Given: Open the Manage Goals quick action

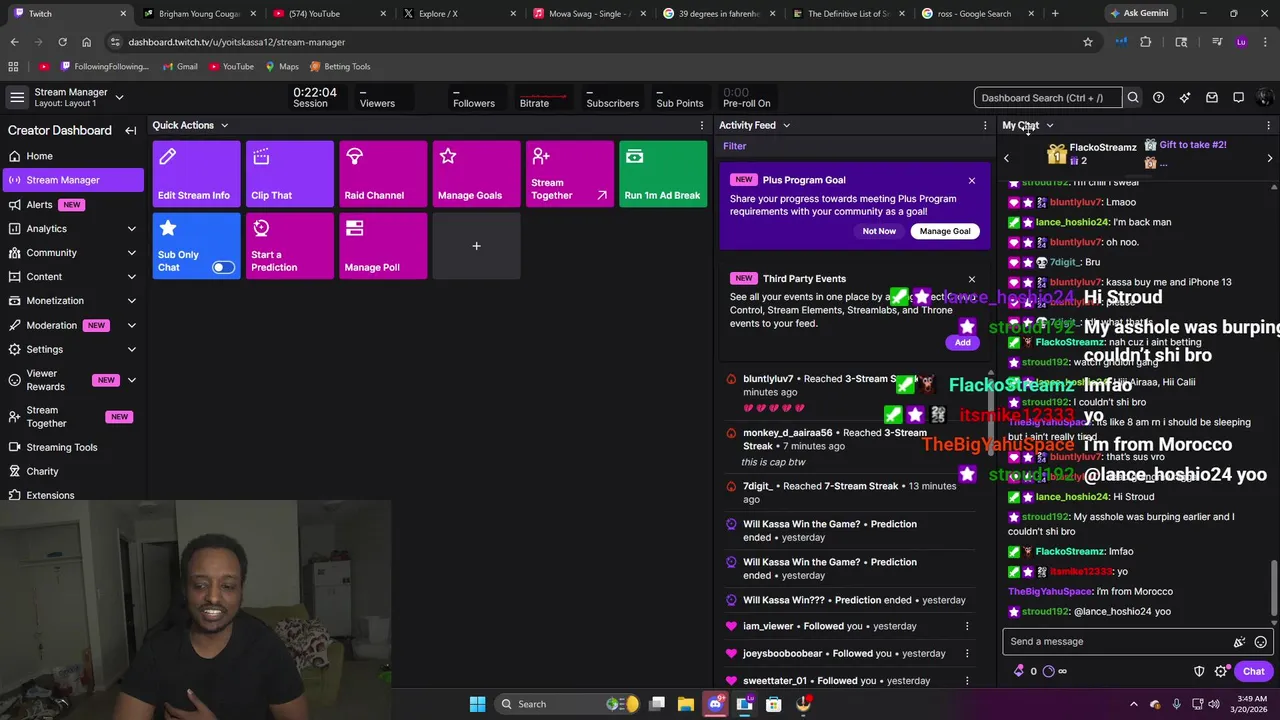Looking at the screenshot, I should point(477,174).
